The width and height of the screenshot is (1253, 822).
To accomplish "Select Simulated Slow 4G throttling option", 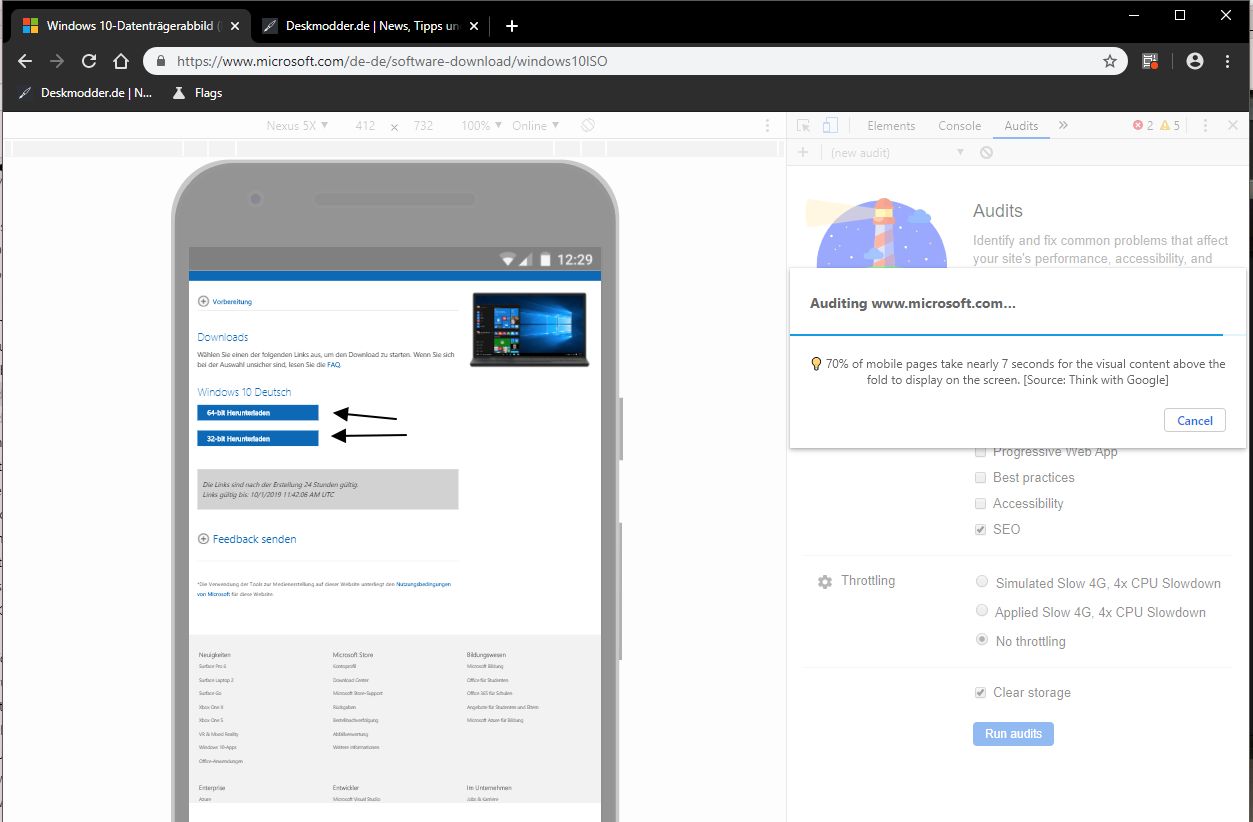I will 983,582.
